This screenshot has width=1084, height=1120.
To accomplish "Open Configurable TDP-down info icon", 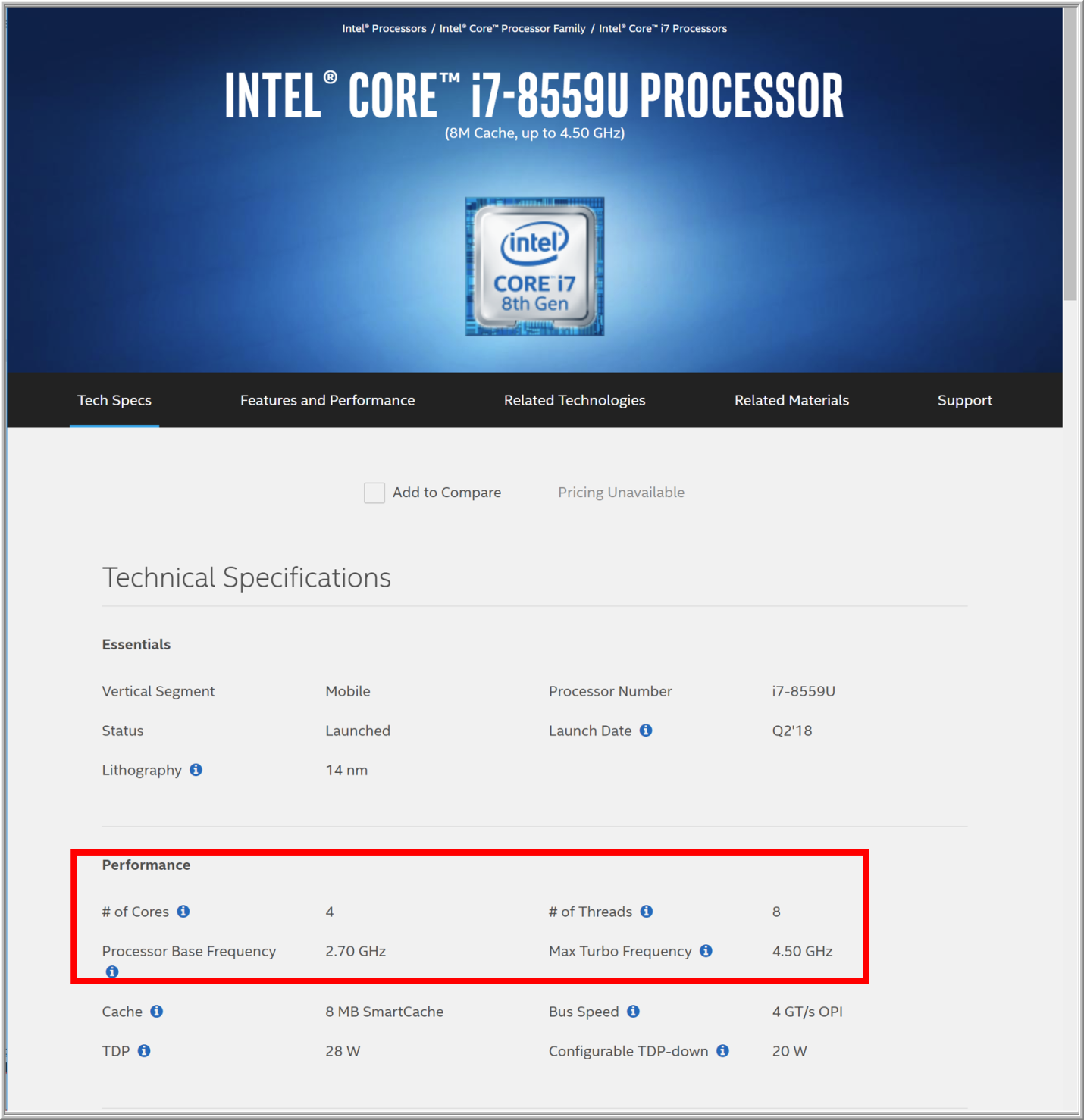I will point(723,1051).
